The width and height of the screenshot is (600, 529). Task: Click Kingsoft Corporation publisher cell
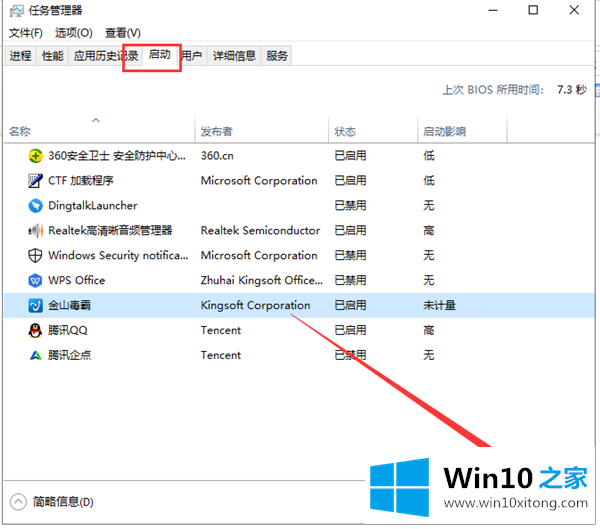pos(255,305)
